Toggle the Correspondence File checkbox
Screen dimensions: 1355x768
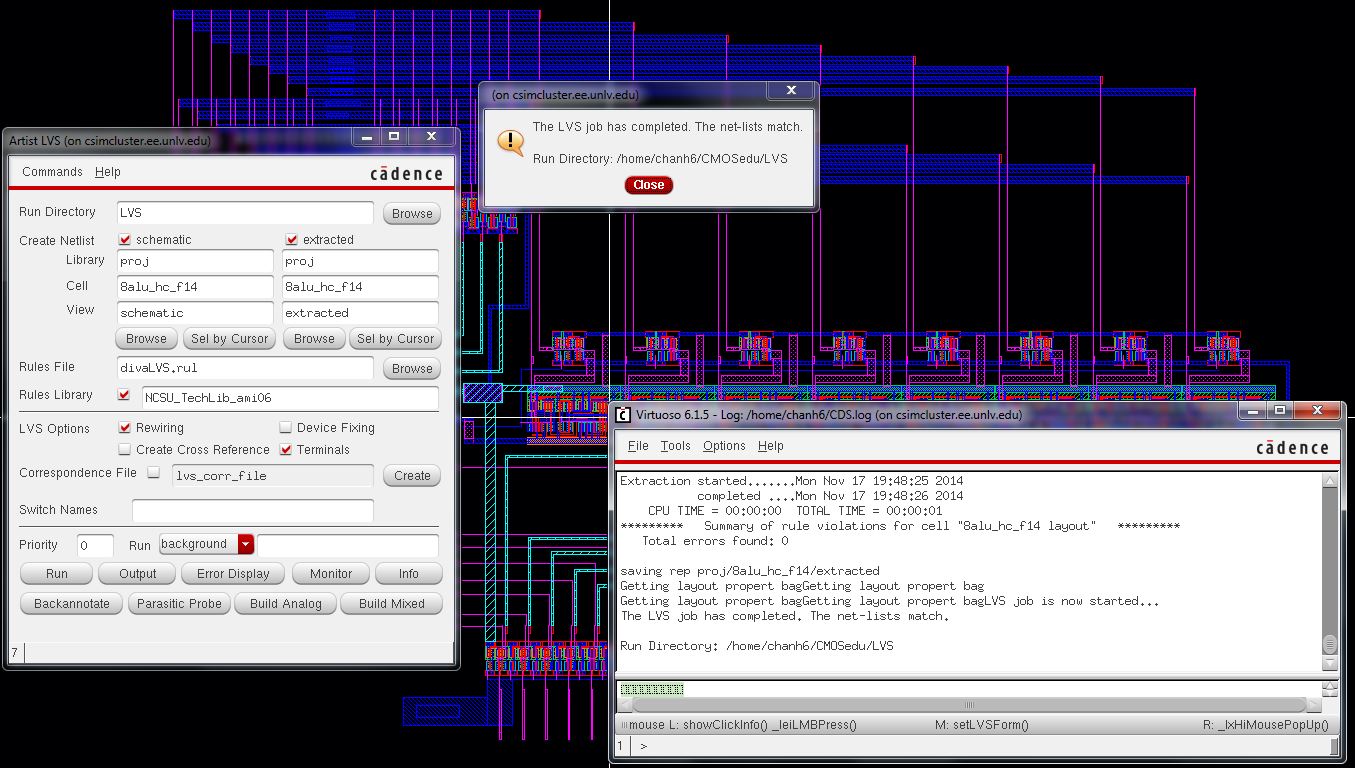pyautogui.click(x=153, y=473)
